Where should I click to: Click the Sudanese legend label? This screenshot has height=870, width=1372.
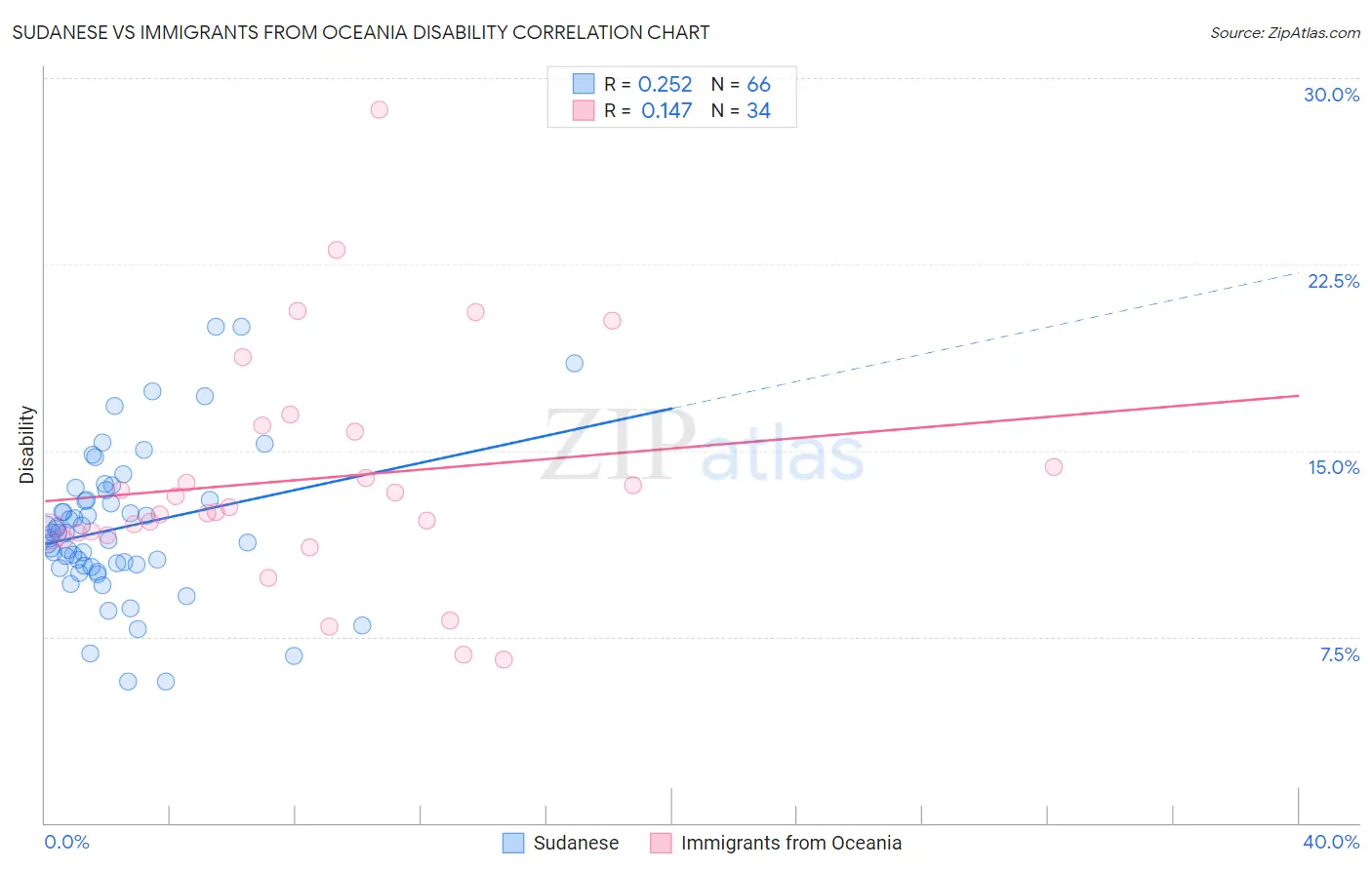576,843
